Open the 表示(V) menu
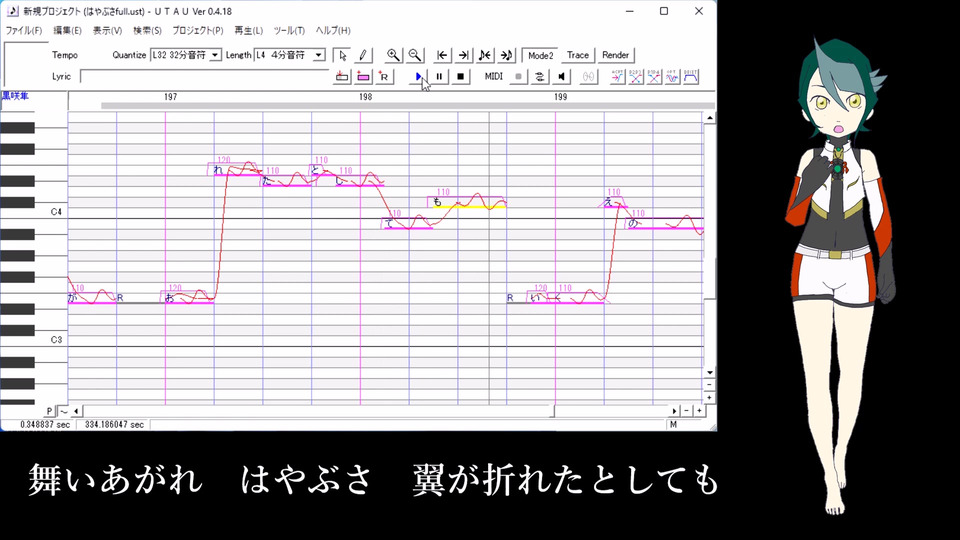 (x=107, y=30)
